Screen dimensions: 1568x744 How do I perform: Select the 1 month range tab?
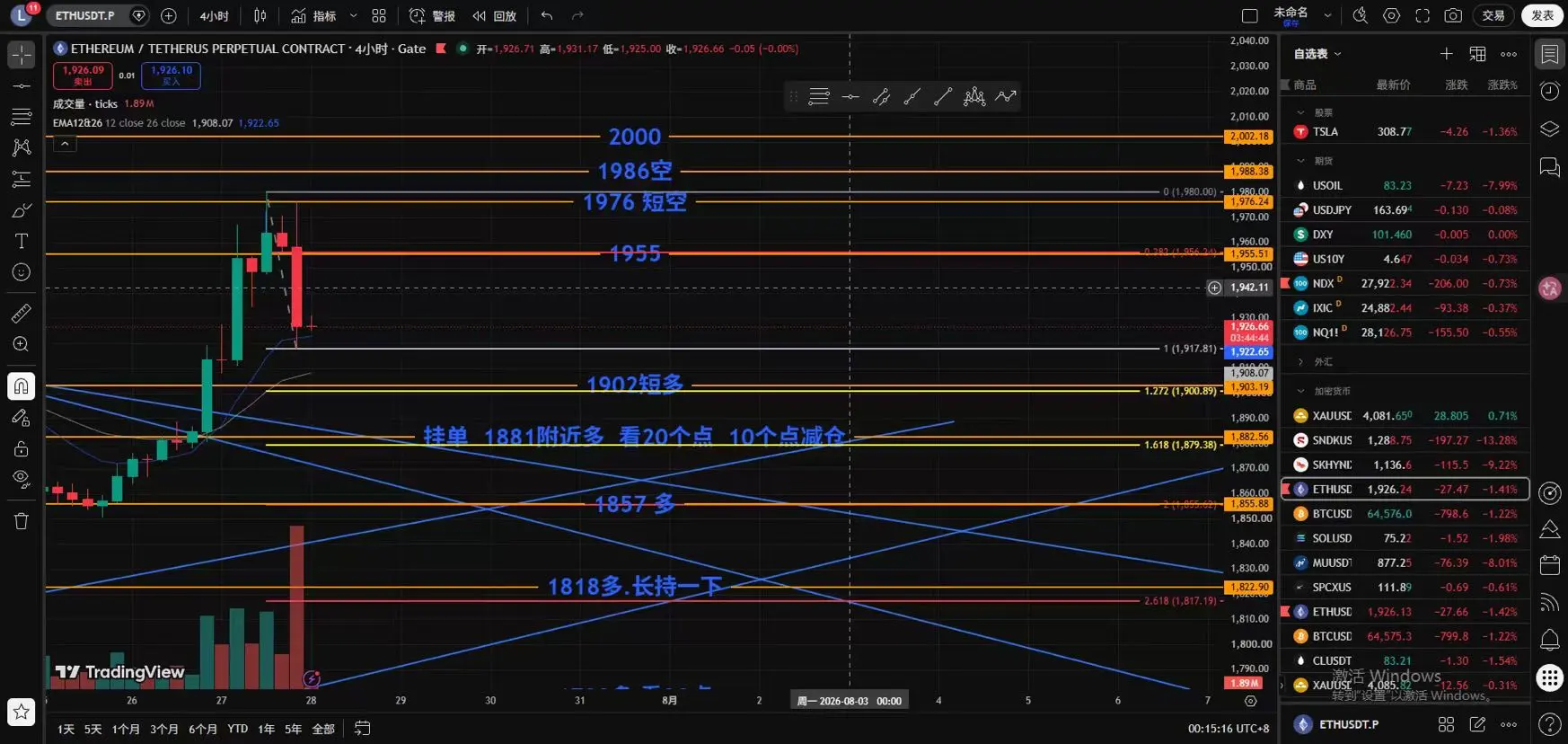click(x=126, y=729)
